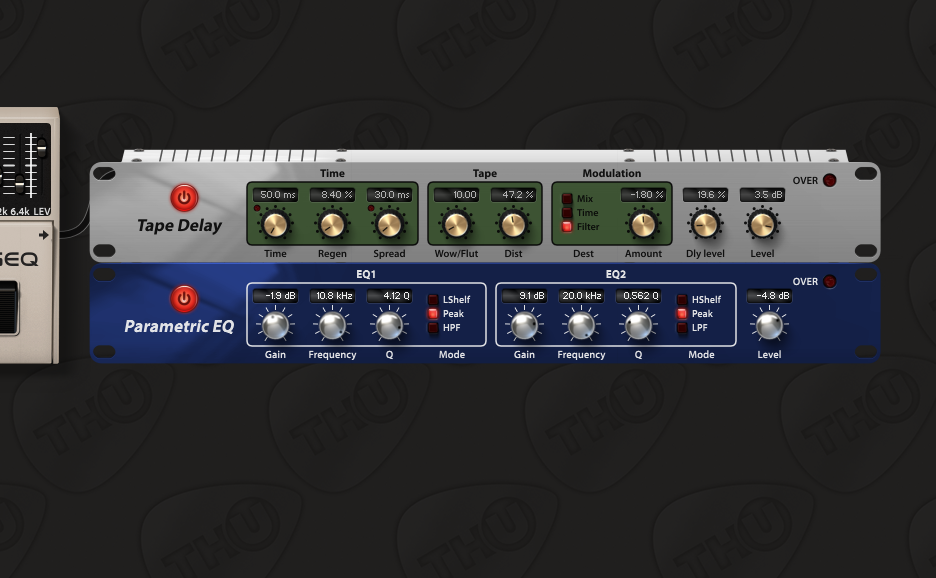936x578 pixels.
Task: Click the Tape Delay title label
Action: tap(179, 226)
